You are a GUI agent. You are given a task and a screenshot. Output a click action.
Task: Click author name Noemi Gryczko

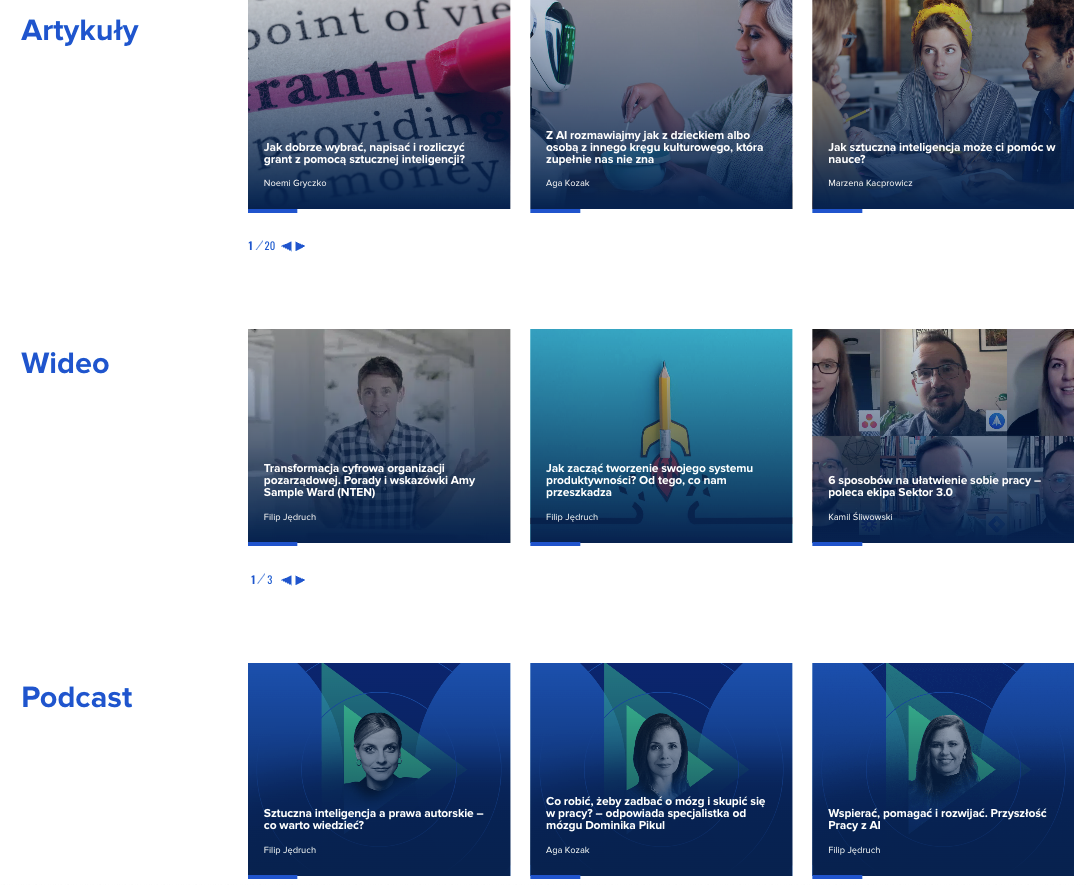295,183
